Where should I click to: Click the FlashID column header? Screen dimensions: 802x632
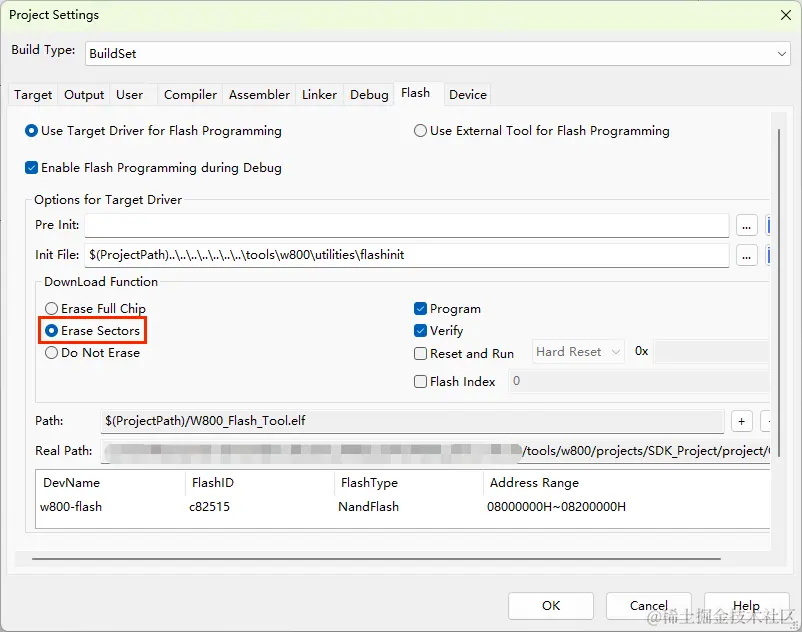pos(259,483)
